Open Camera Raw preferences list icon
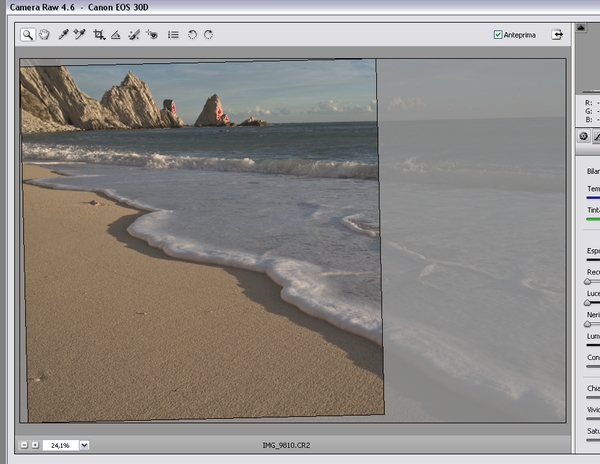The image size is (600, 464). (173, 35)
